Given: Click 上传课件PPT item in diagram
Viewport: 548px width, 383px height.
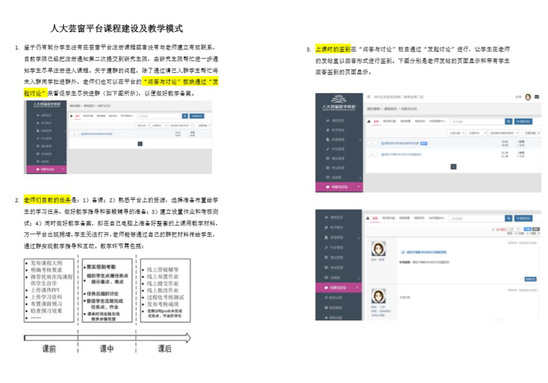Looking at the screenshot, I should (x=45, y=290).
